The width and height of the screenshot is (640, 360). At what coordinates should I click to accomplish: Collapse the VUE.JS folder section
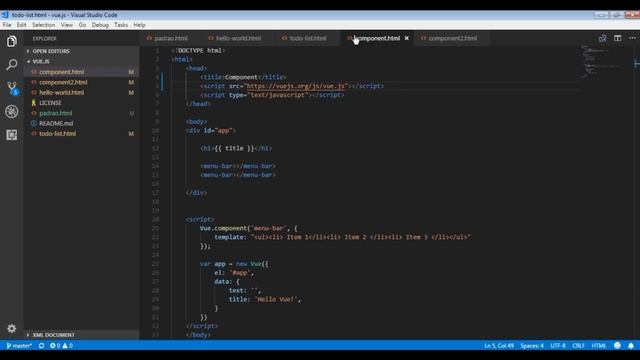coord(41,61)
